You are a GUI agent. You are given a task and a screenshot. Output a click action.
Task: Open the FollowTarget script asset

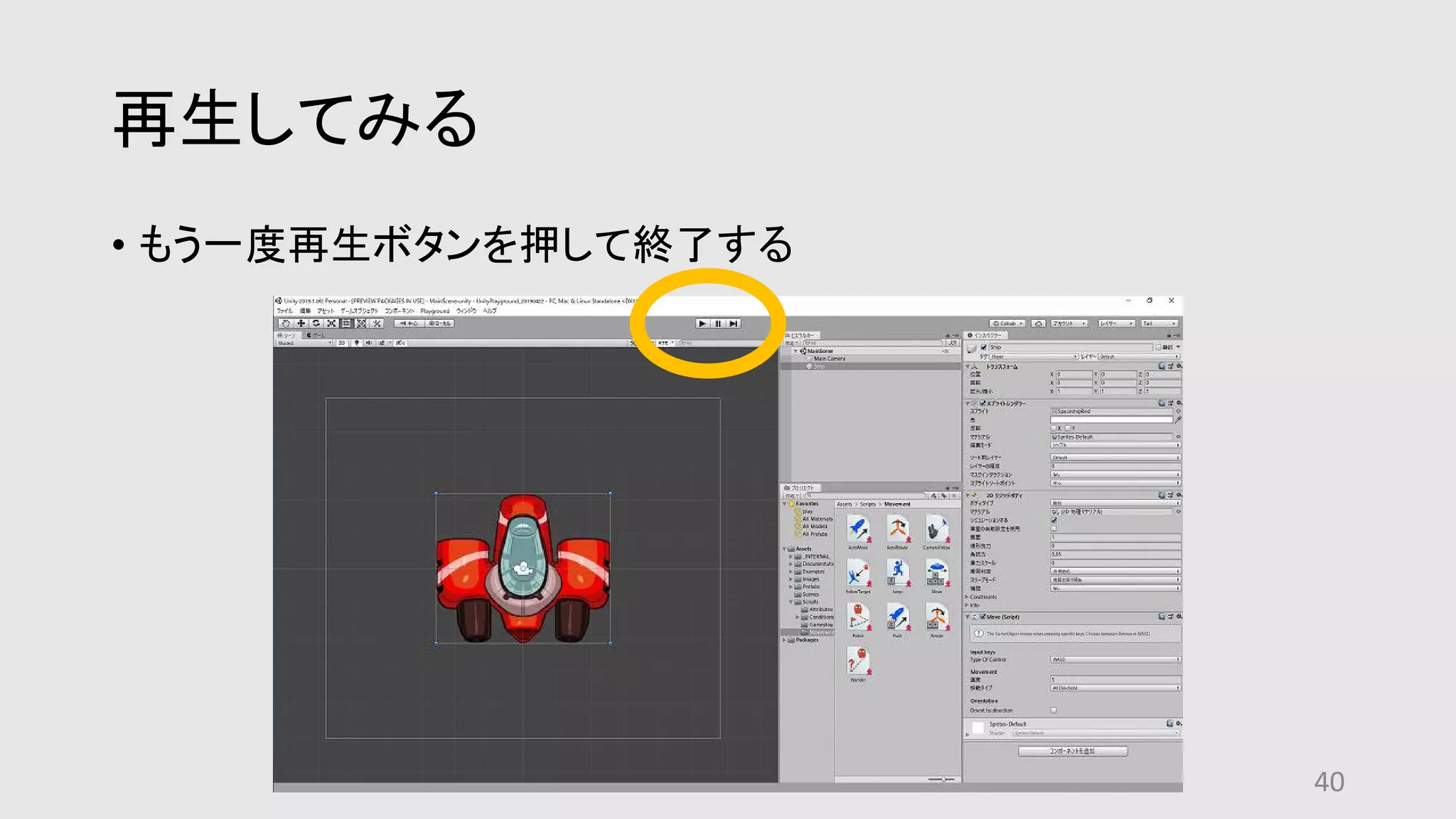click(x=858, y=577)
